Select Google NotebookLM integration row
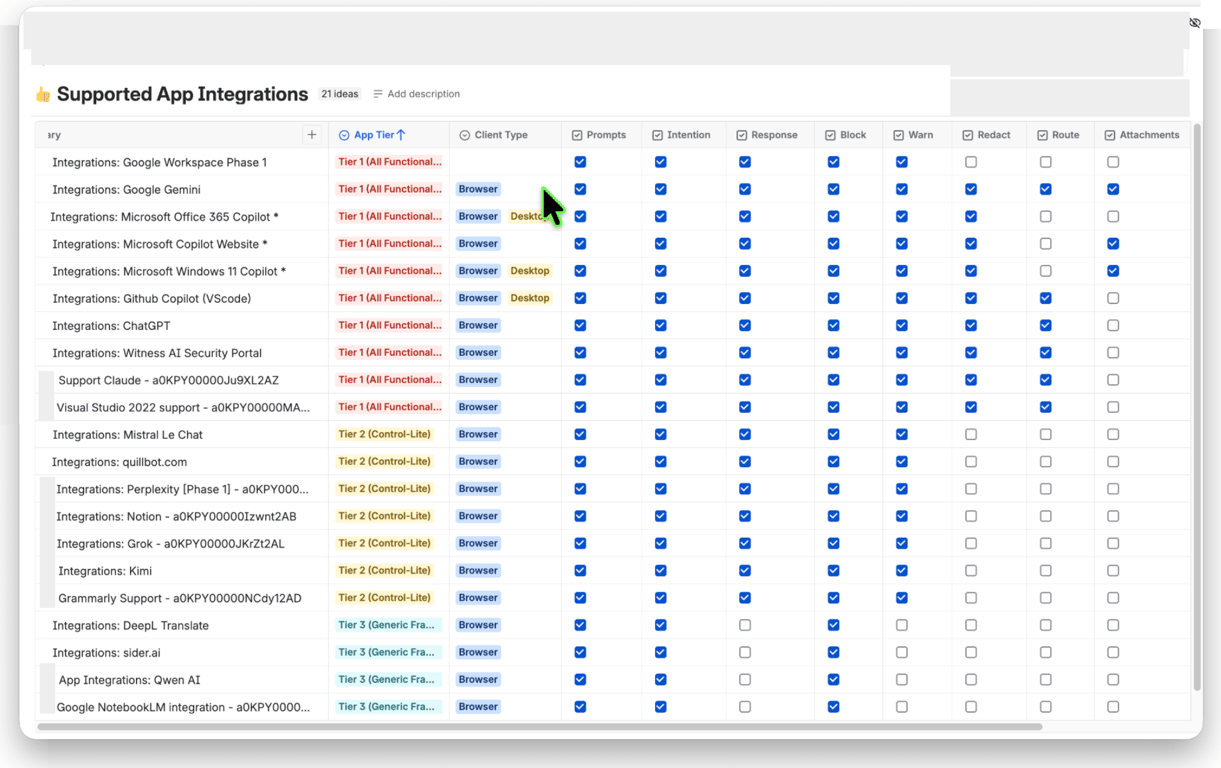The width and height of the screenshot is (1221, 768). coord(183,707)
